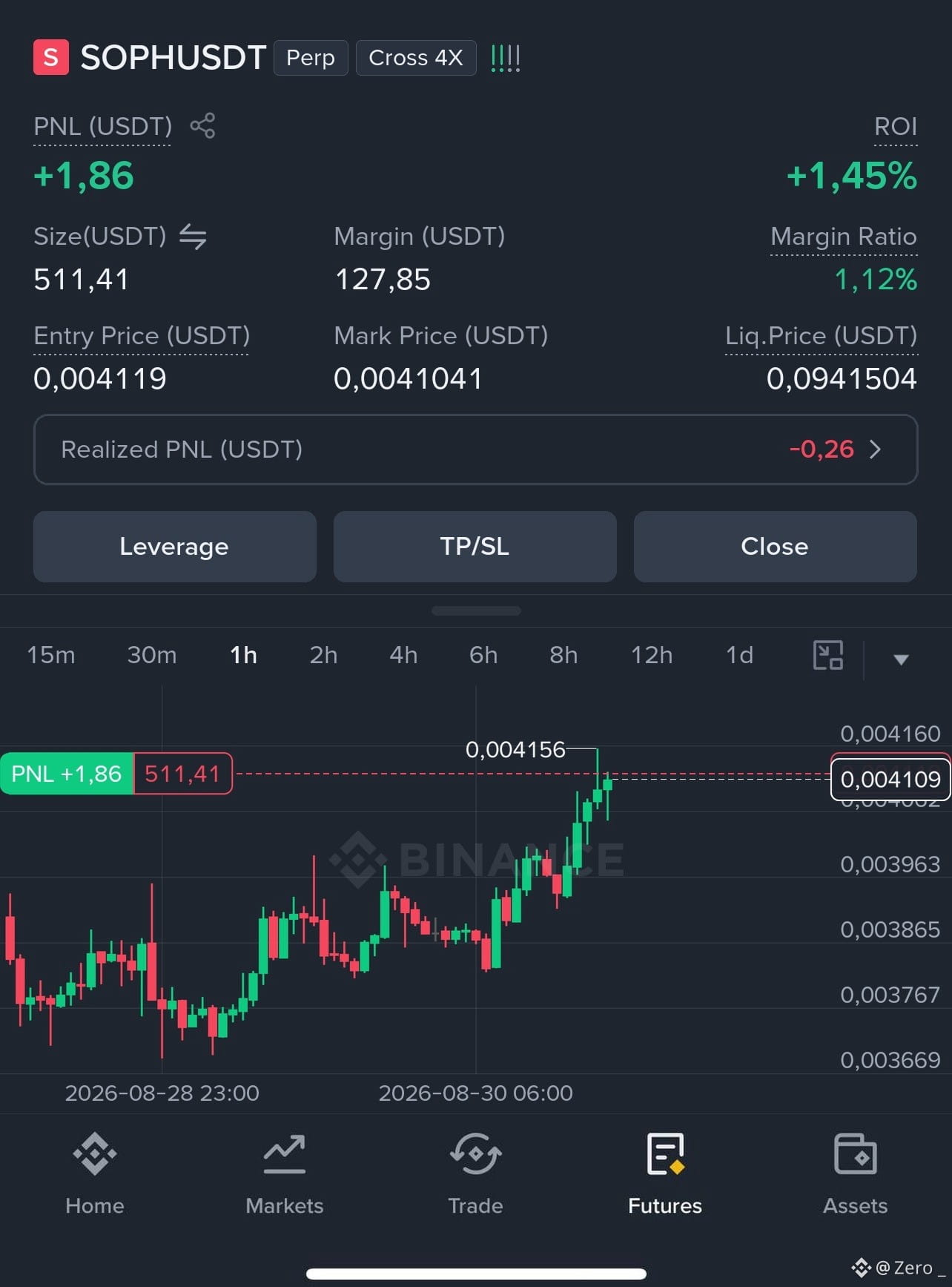The width and height of the screenshot is (952, 1287).
Task: Select the 2h chart interval
Action: (323, 655)
